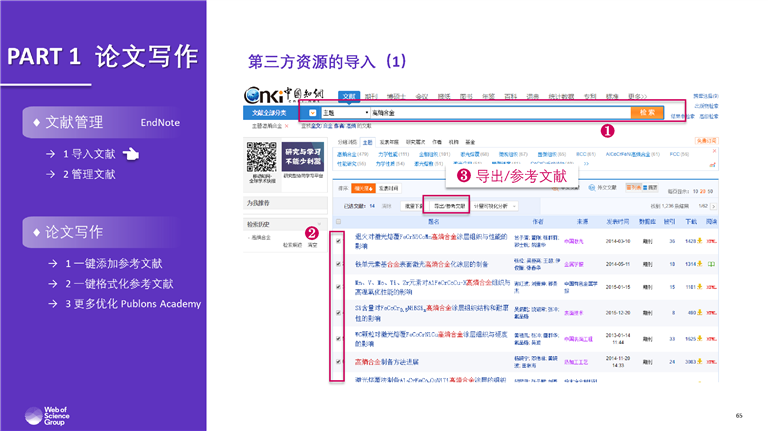Show 50 results per page

point(710,192)
